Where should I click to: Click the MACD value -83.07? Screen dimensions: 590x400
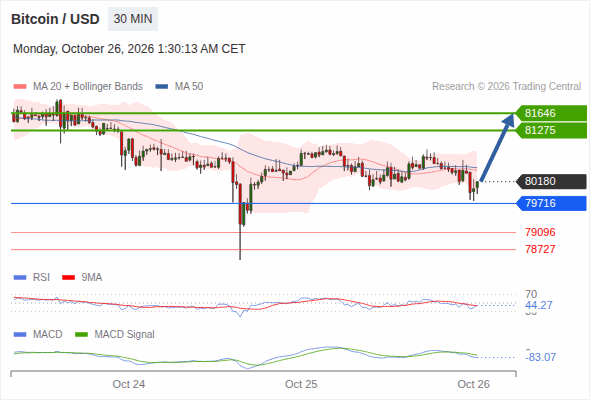tap(540, 357)
